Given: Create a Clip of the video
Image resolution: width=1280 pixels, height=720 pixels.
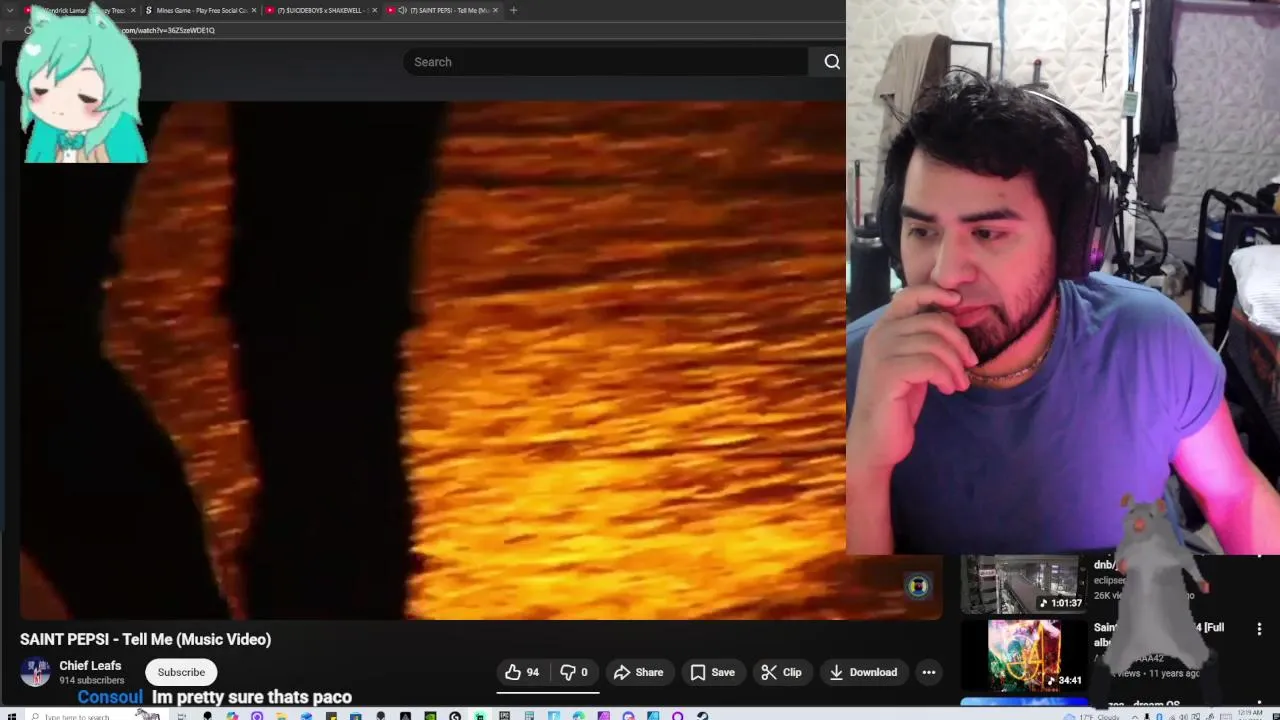Looking at the screenshot, I should pos(780,672).
